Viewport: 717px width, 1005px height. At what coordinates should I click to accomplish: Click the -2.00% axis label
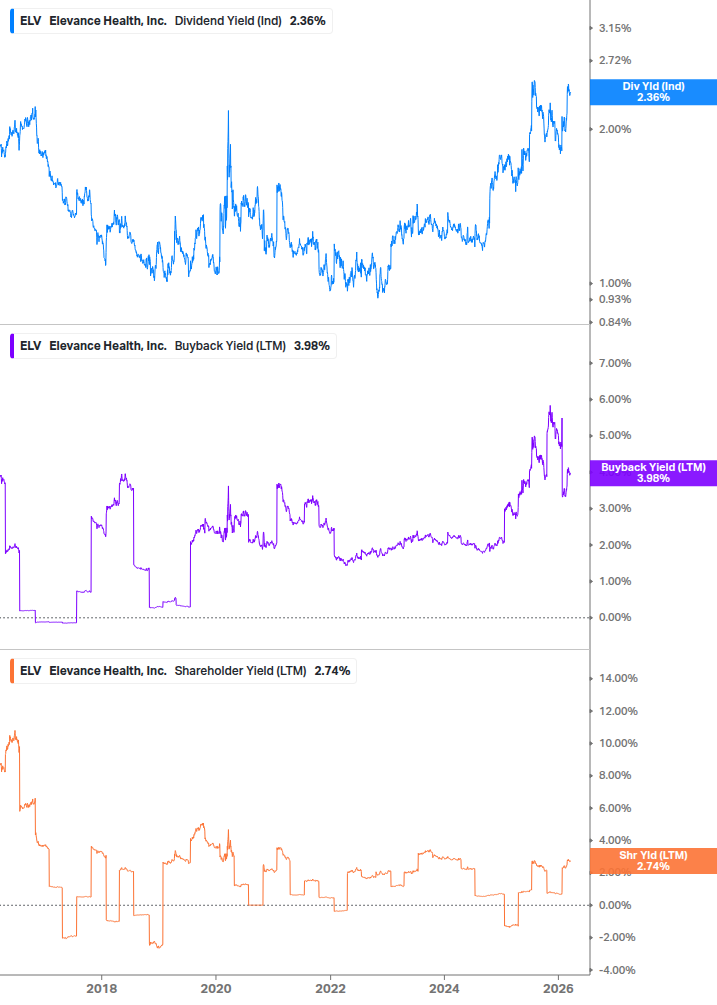click(x=616, y=937)
